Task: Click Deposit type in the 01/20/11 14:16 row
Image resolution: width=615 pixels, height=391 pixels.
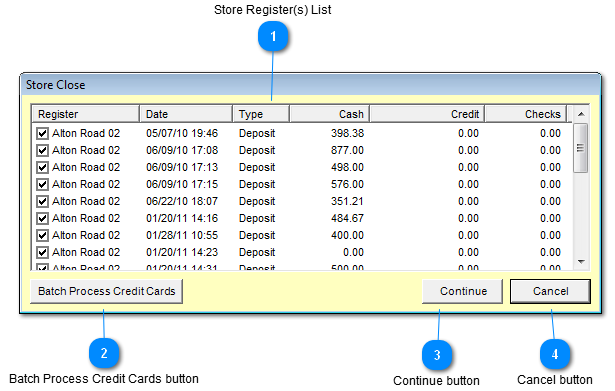Action: pyautogui.click(x=257, y=218)
